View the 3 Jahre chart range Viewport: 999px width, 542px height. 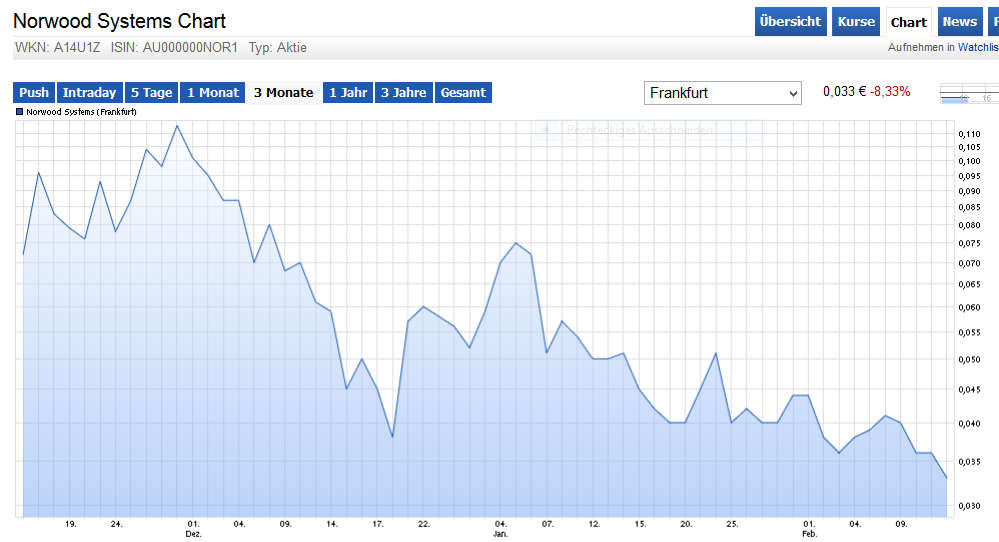click(404, 93)
